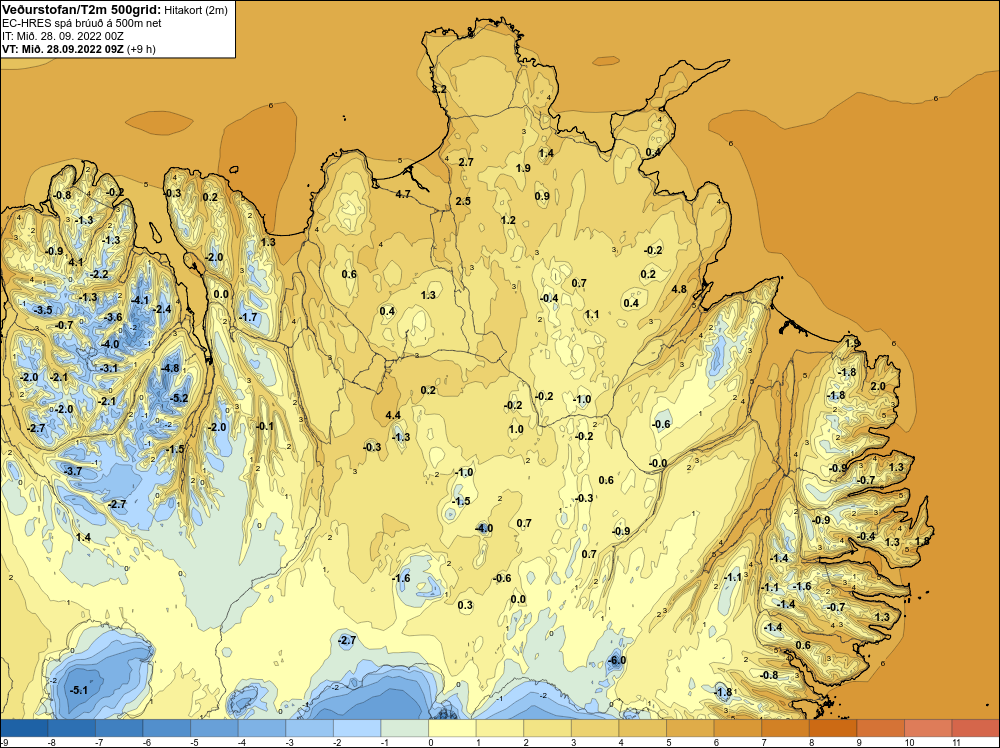Select the 'IT: Mið. 28. 09. 2022 00Z' line

pyautogui.click(x=62, y=36)
